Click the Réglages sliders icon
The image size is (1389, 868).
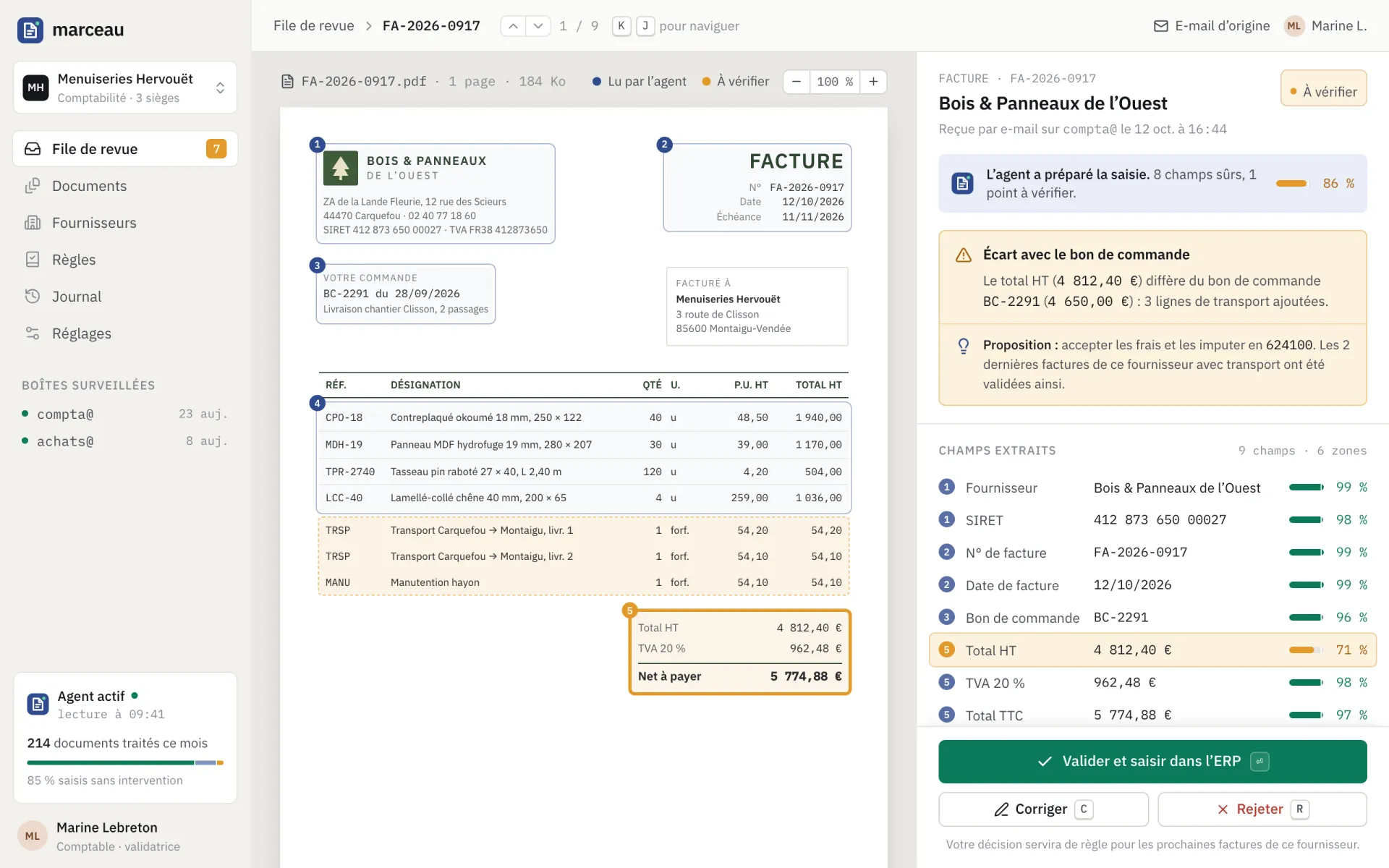pos(33,333)
